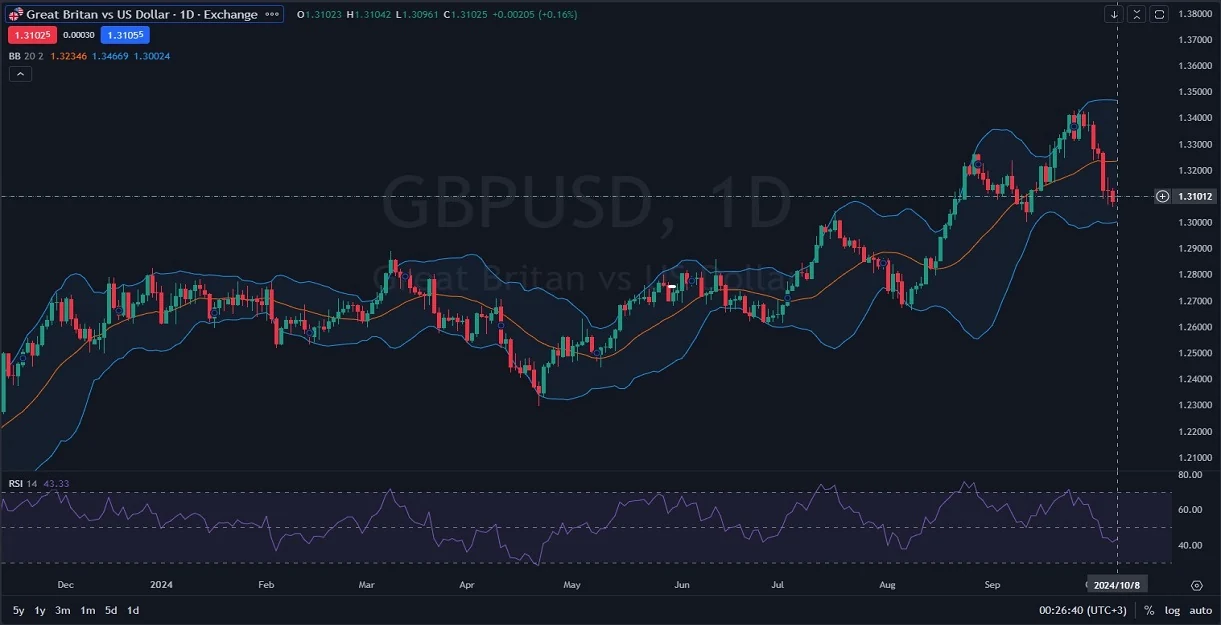Click the RSI 80.00 scale label
The height and width of the screenshot is (625, 1221).
(x=1190, y=475)
